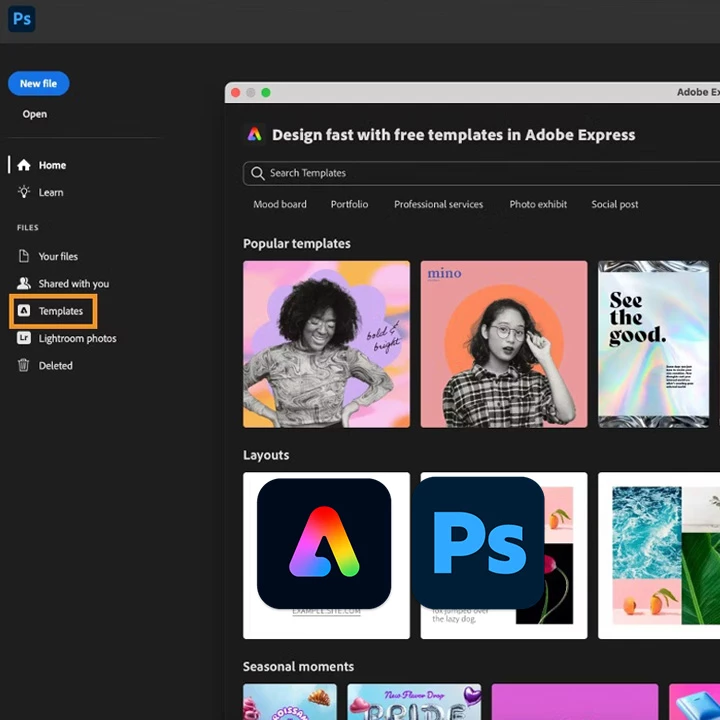Select the Social post category
Viewport: 720px width, 720px height.
(614, 204)
